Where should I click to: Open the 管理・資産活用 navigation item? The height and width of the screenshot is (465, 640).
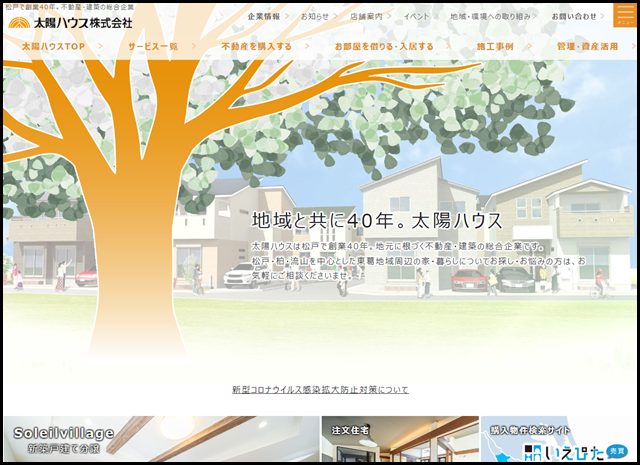(587, 47)
